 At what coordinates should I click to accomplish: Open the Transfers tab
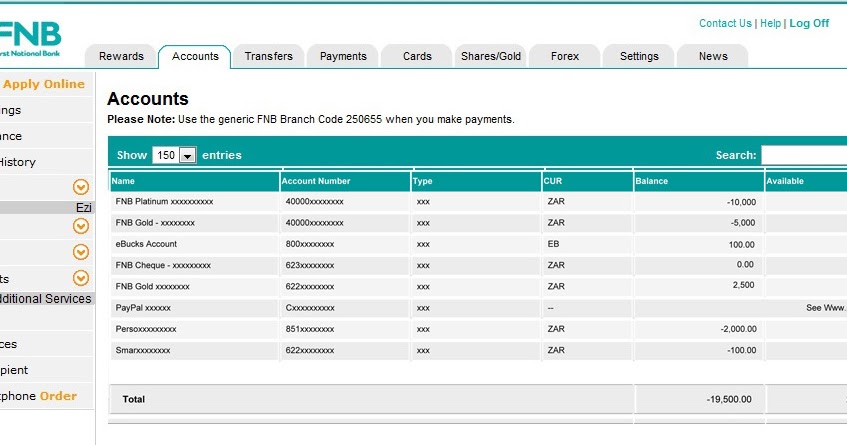pyautogui.click(x=268, y=56)
